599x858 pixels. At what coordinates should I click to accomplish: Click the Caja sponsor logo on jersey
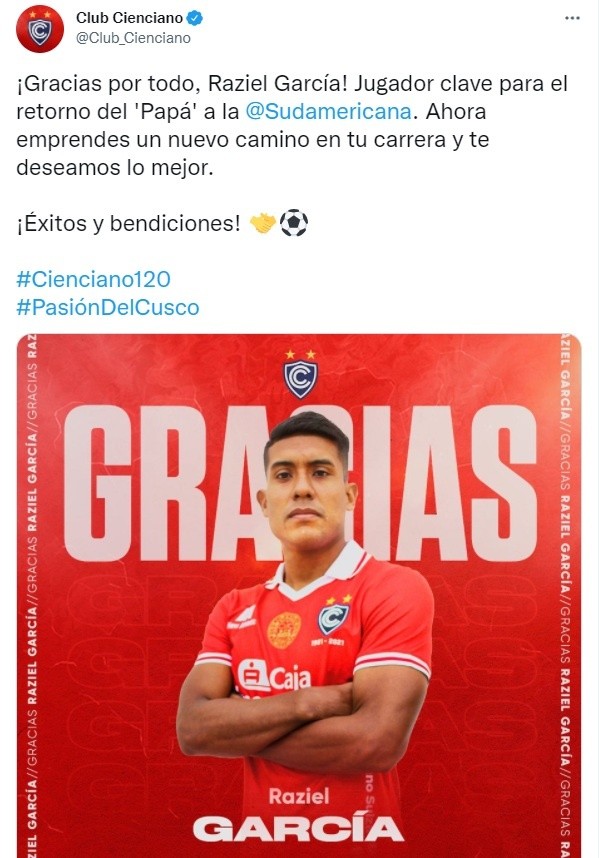273,677
